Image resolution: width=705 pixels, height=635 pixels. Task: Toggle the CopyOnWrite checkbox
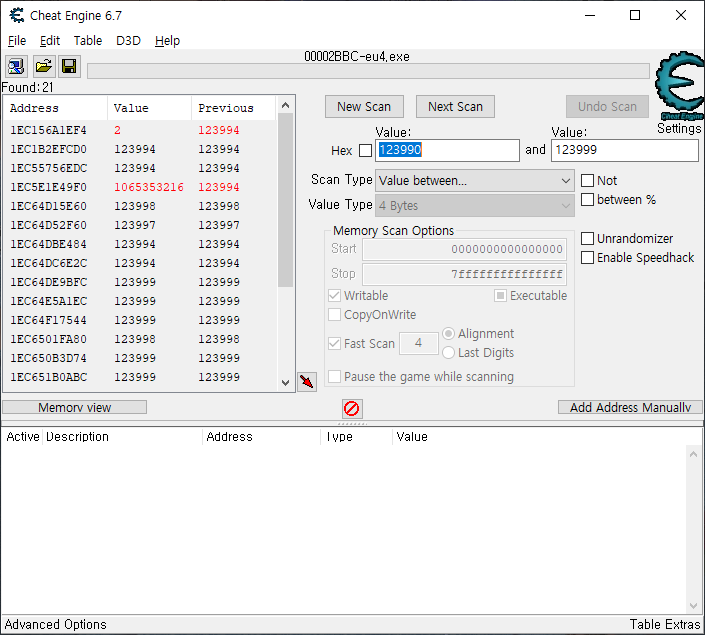click(334, 314)
